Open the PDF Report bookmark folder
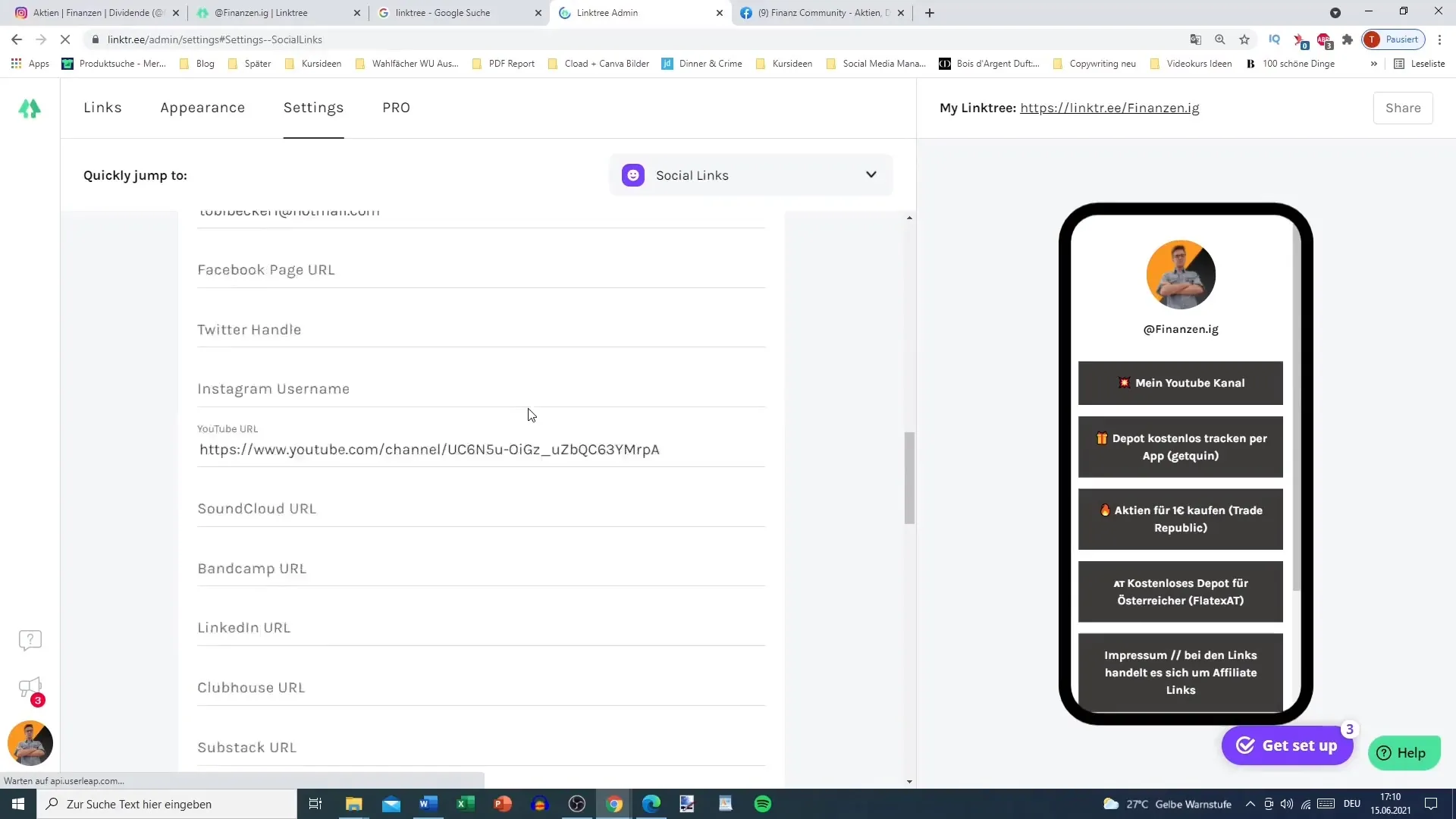The height and width of the screenshot is (819, 1456). click(x=504, y=64)
